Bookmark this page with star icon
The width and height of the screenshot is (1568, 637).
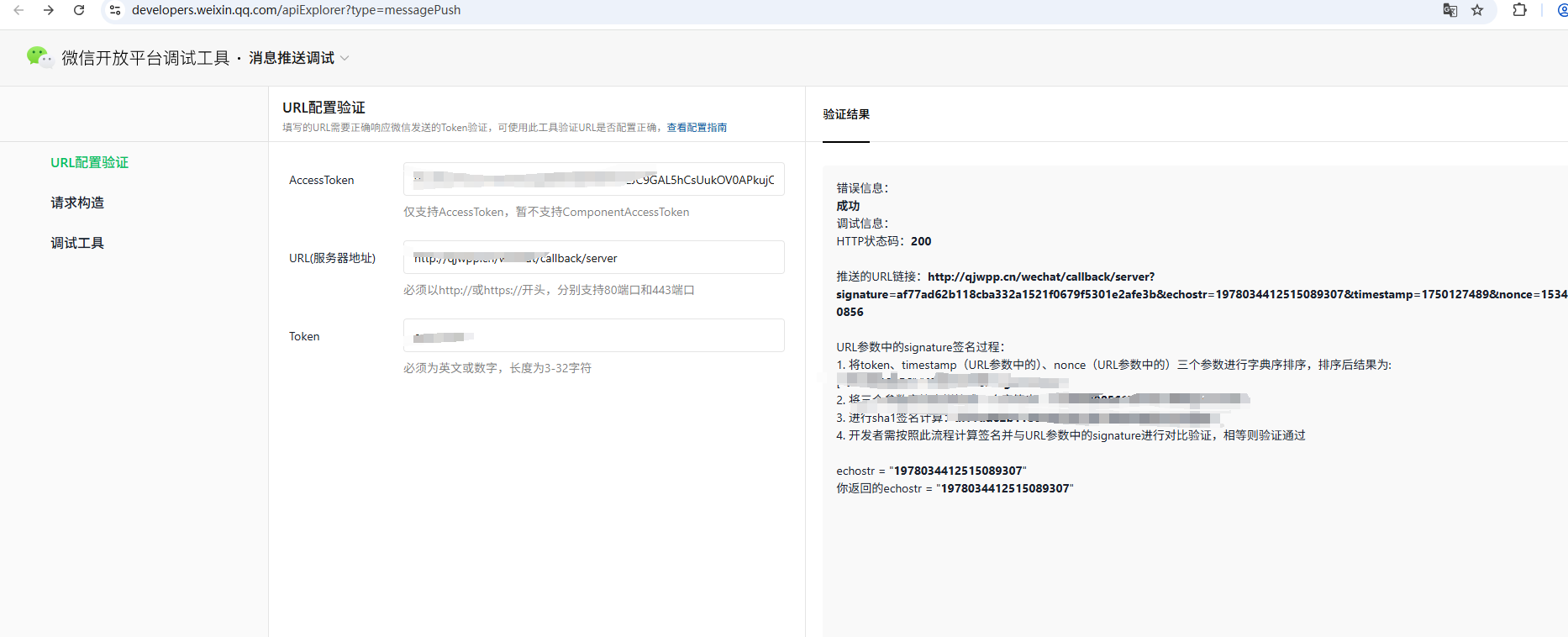tap(1477, 10)
